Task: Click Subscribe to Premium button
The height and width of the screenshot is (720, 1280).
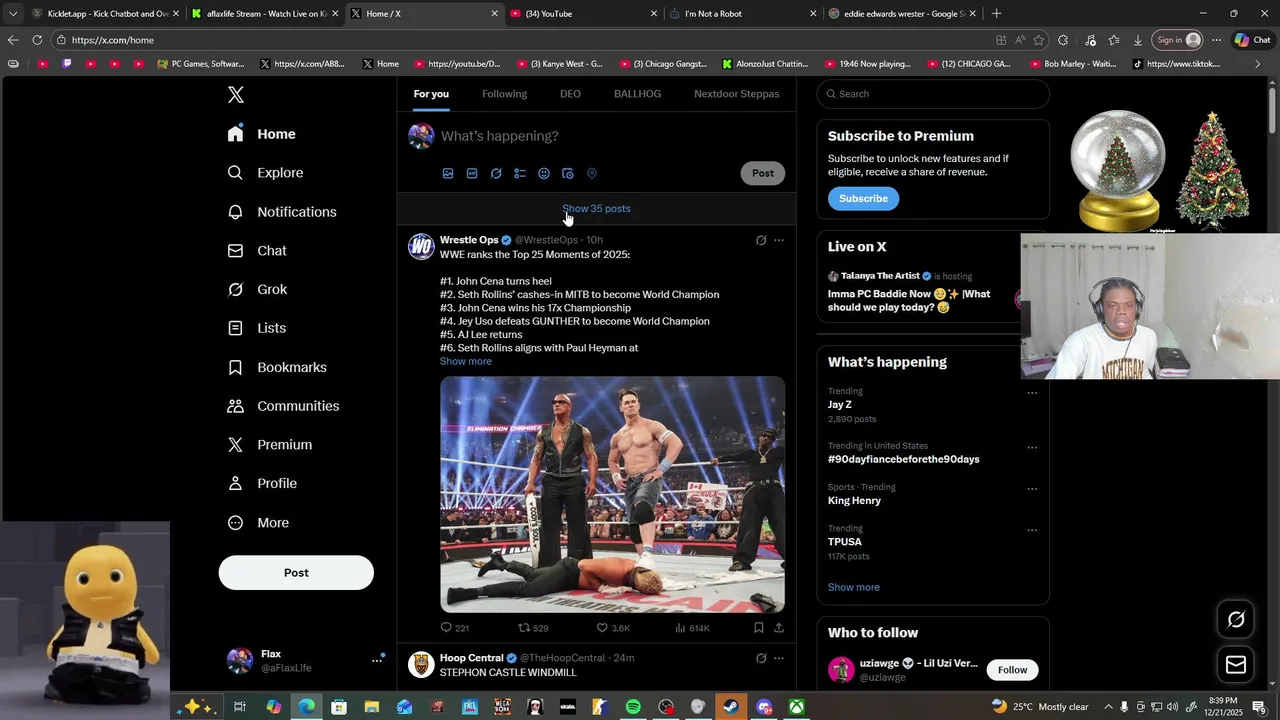Action: (x=863, y=198)
